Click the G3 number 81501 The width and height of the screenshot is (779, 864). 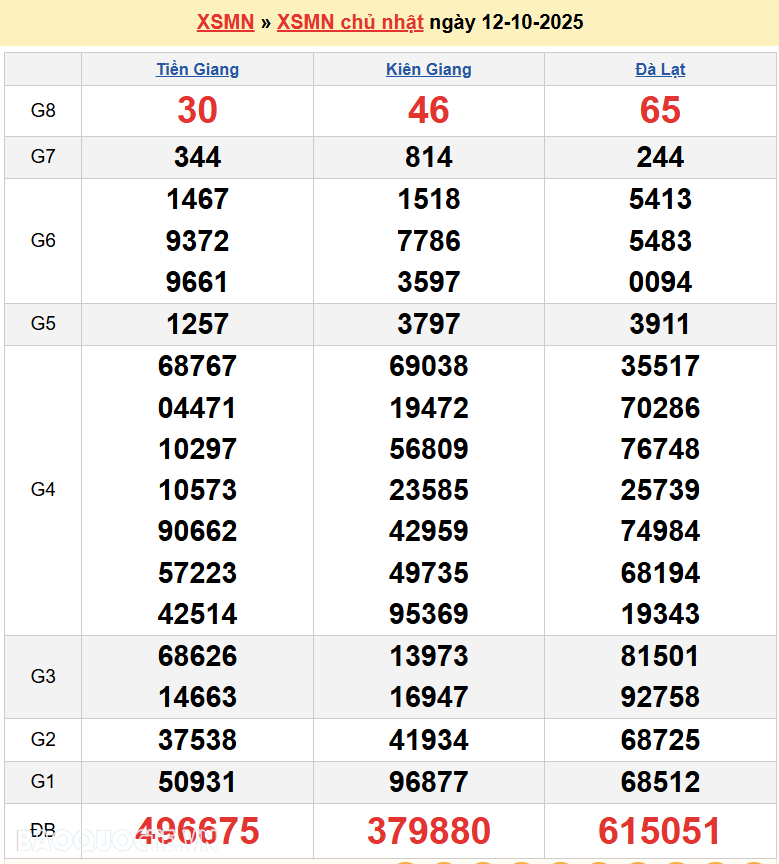(x=660, y=656)
